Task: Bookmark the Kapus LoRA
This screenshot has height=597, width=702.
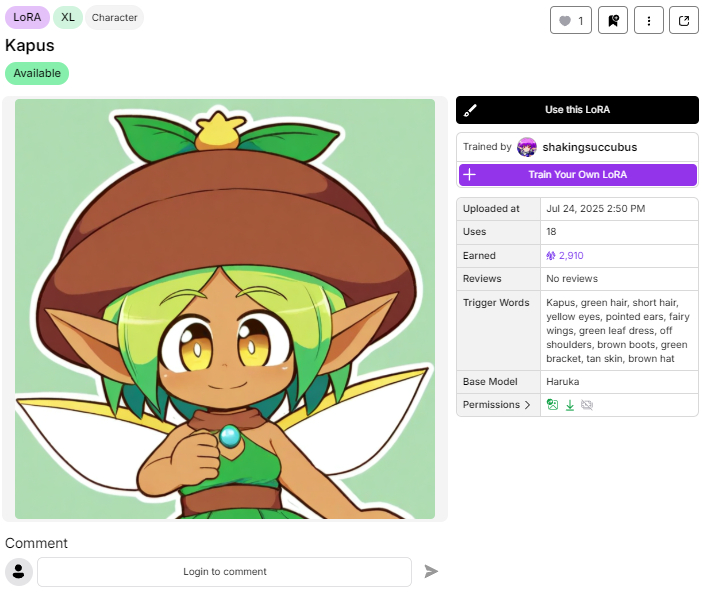Action: tap(612, 20)
